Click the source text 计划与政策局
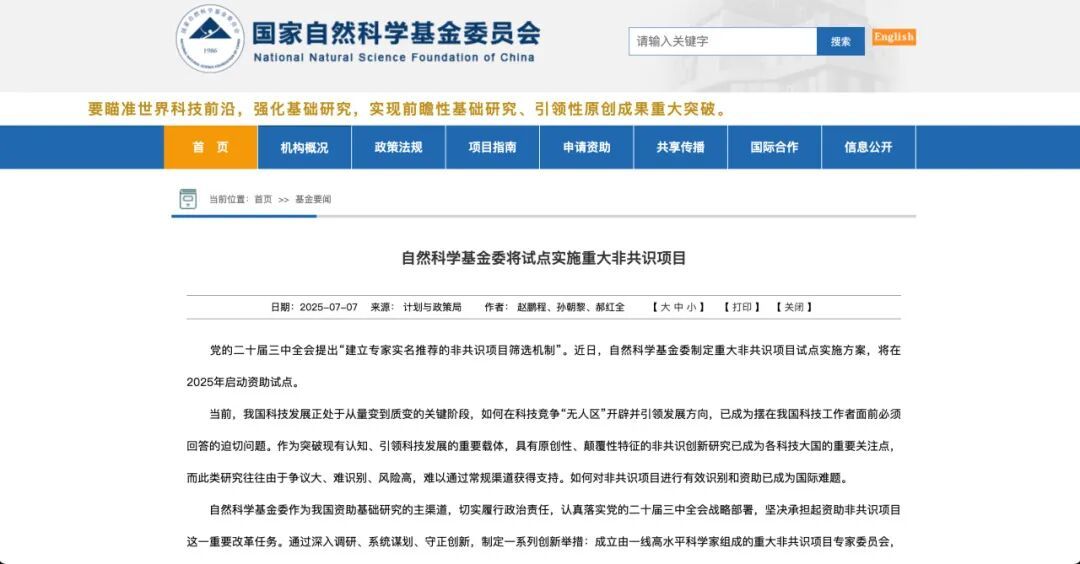Viewport: 1080px width, 564px height. click(433, 307)
